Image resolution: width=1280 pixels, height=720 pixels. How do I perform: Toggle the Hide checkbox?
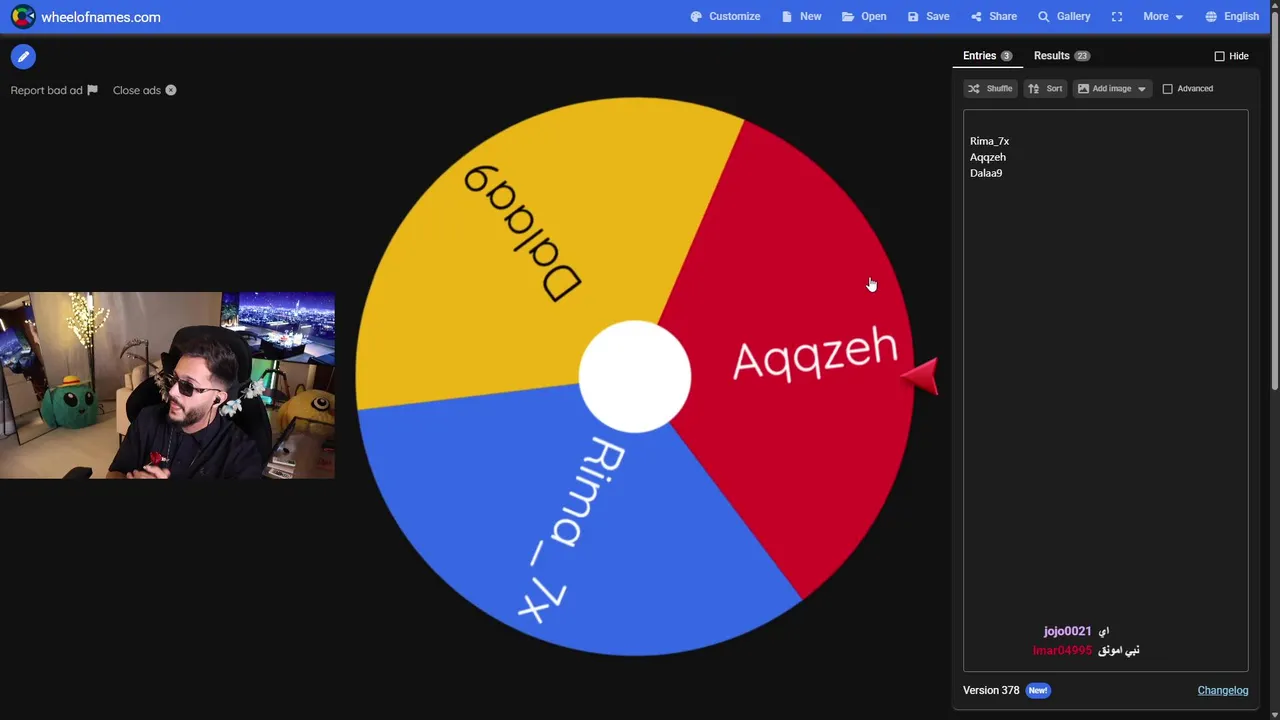pyautogui.click(x=1219, y=56)
